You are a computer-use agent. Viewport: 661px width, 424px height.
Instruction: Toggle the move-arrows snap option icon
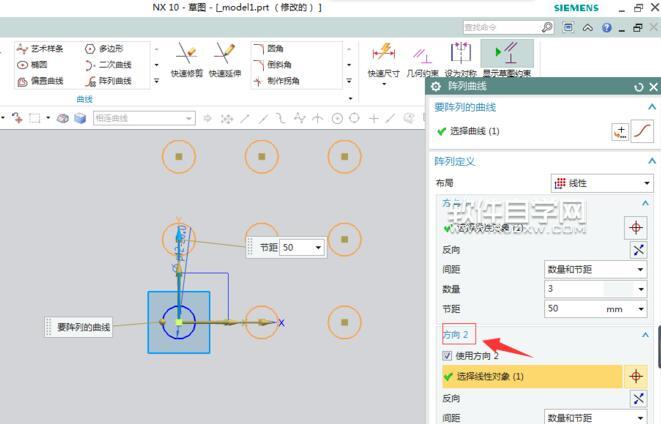coord(227,119)
